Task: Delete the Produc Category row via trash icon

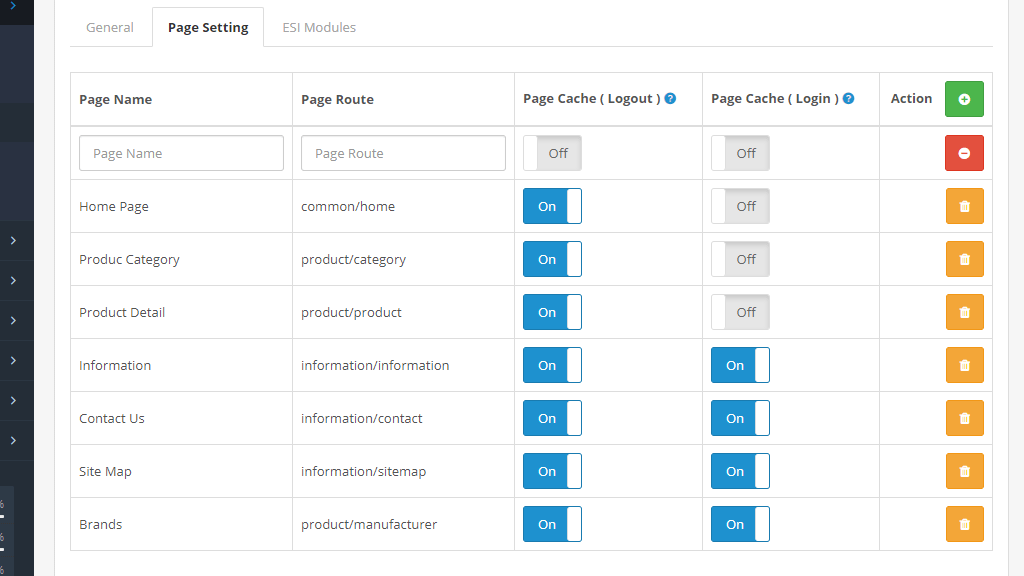Action: click(x=964, y=259)
